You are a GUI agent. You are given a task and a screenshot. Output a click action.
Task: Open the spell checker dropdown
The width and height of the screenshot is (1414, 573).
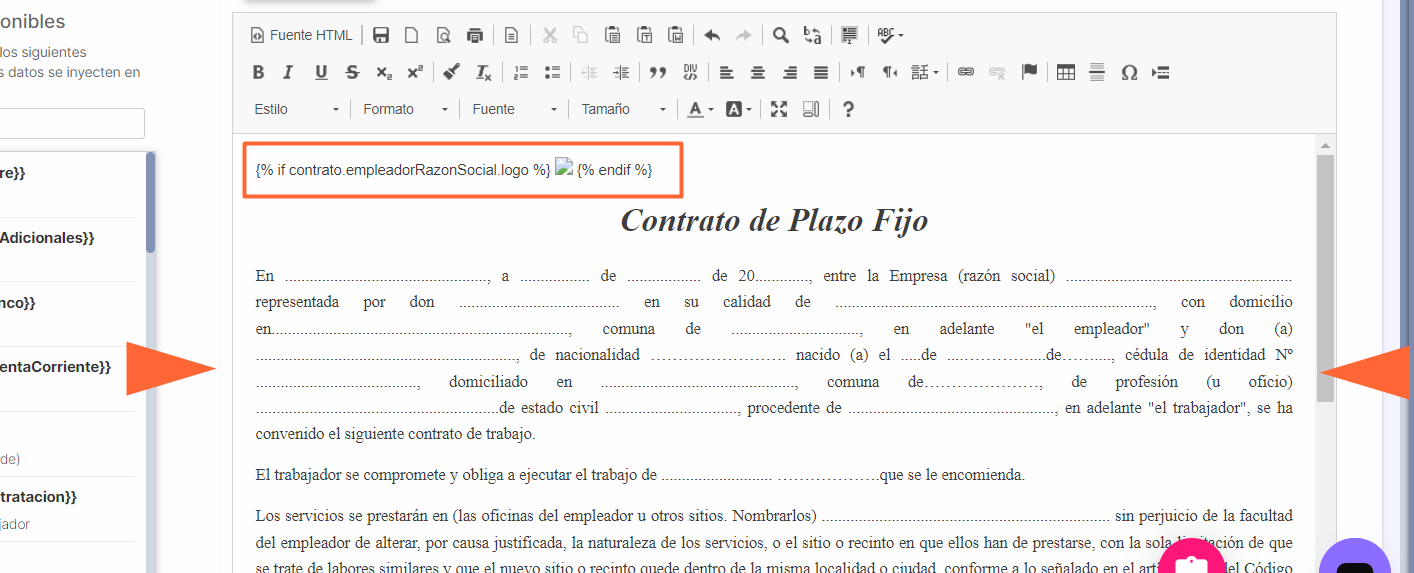(890, 35)
